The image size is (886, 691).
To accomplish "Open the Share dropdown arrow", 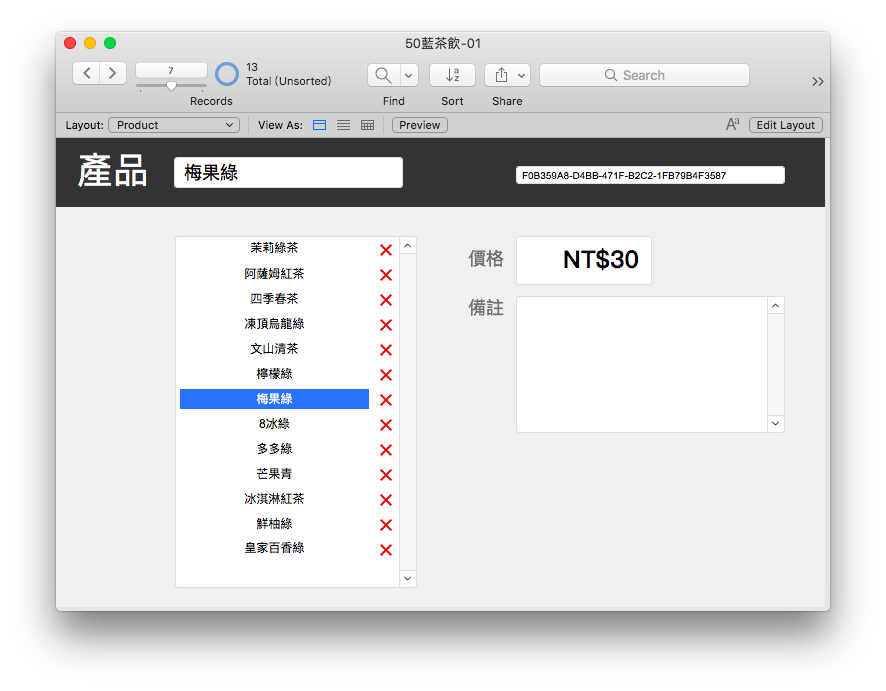I will click(522, 75).
